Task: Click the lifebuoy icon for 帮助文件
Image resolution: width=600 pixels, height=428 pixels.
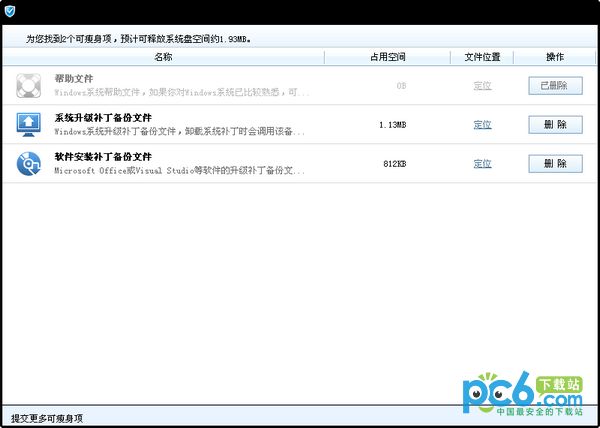Action: (30, 86)
